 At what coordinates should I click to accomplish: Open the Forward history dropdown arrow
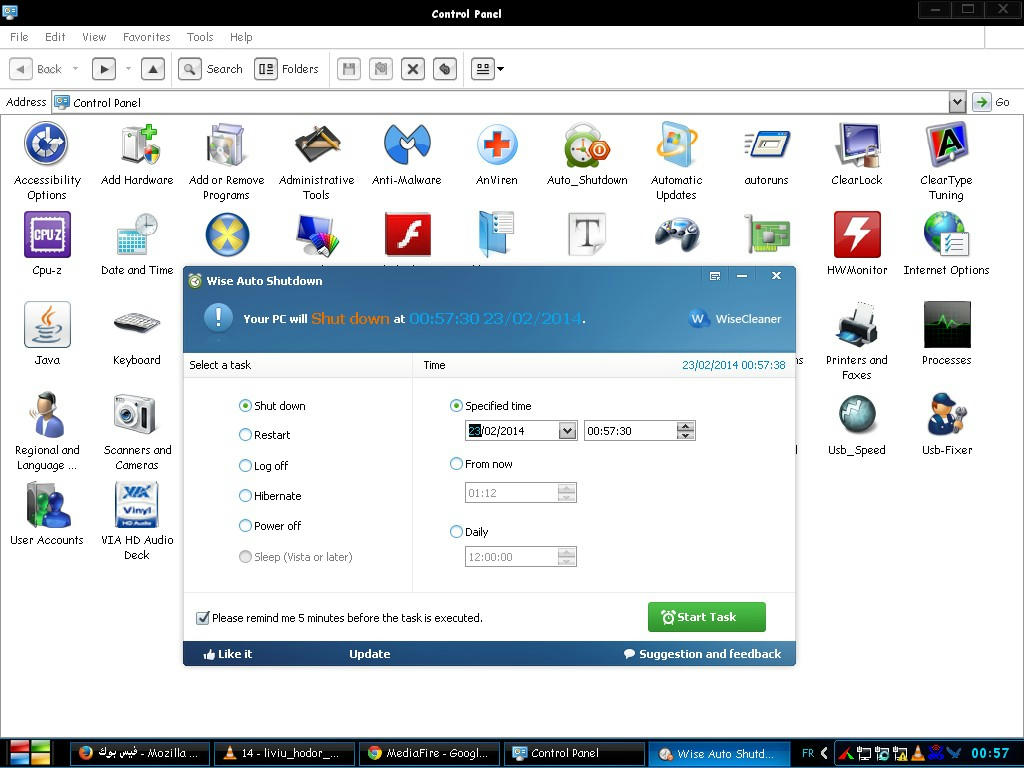pos(128,69)
